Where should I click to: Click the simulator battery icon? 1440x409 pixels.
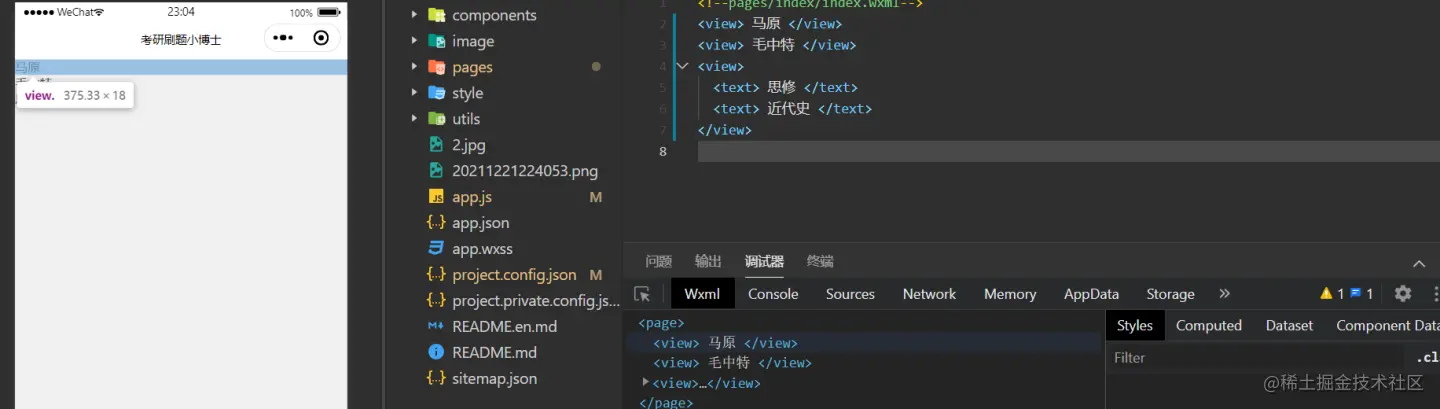click(329, 12)
